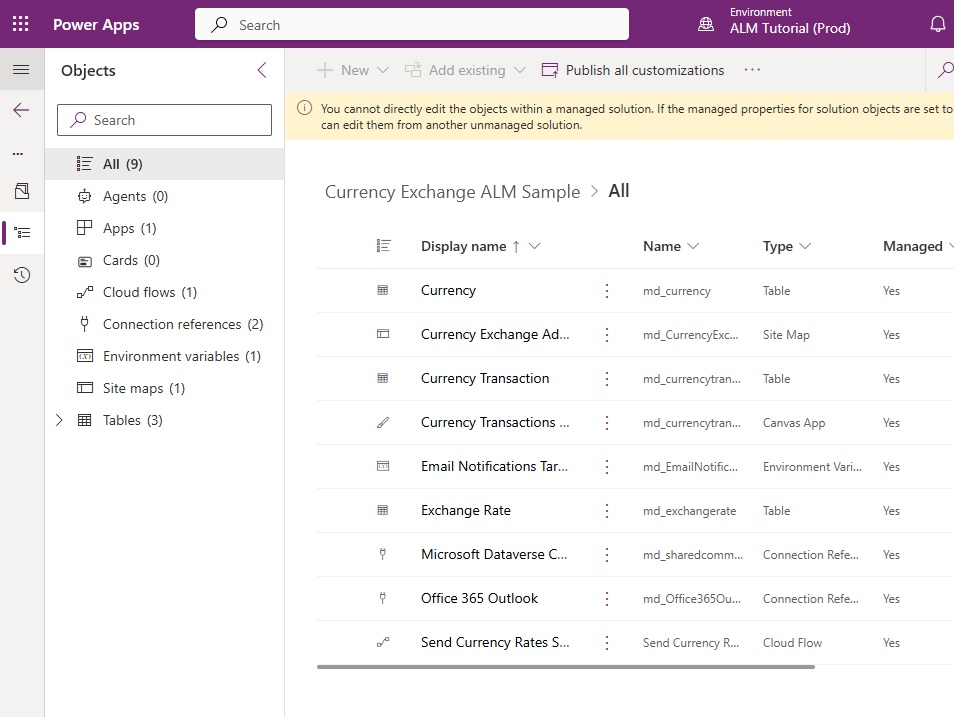This screenshot has height=717, width=954.
Task: Open more commands ellipsis in toolbar
Action: pyautogui.click(x=752, y=70)
